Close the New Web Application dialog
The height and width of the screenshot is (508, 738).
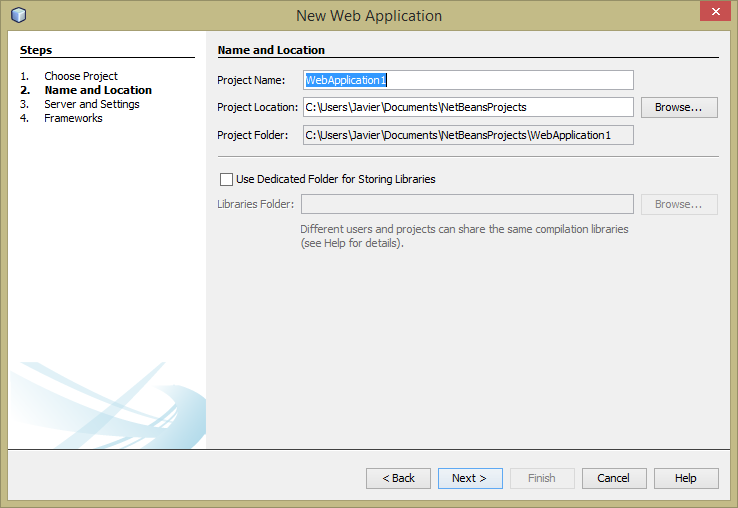tap(712, 13)
